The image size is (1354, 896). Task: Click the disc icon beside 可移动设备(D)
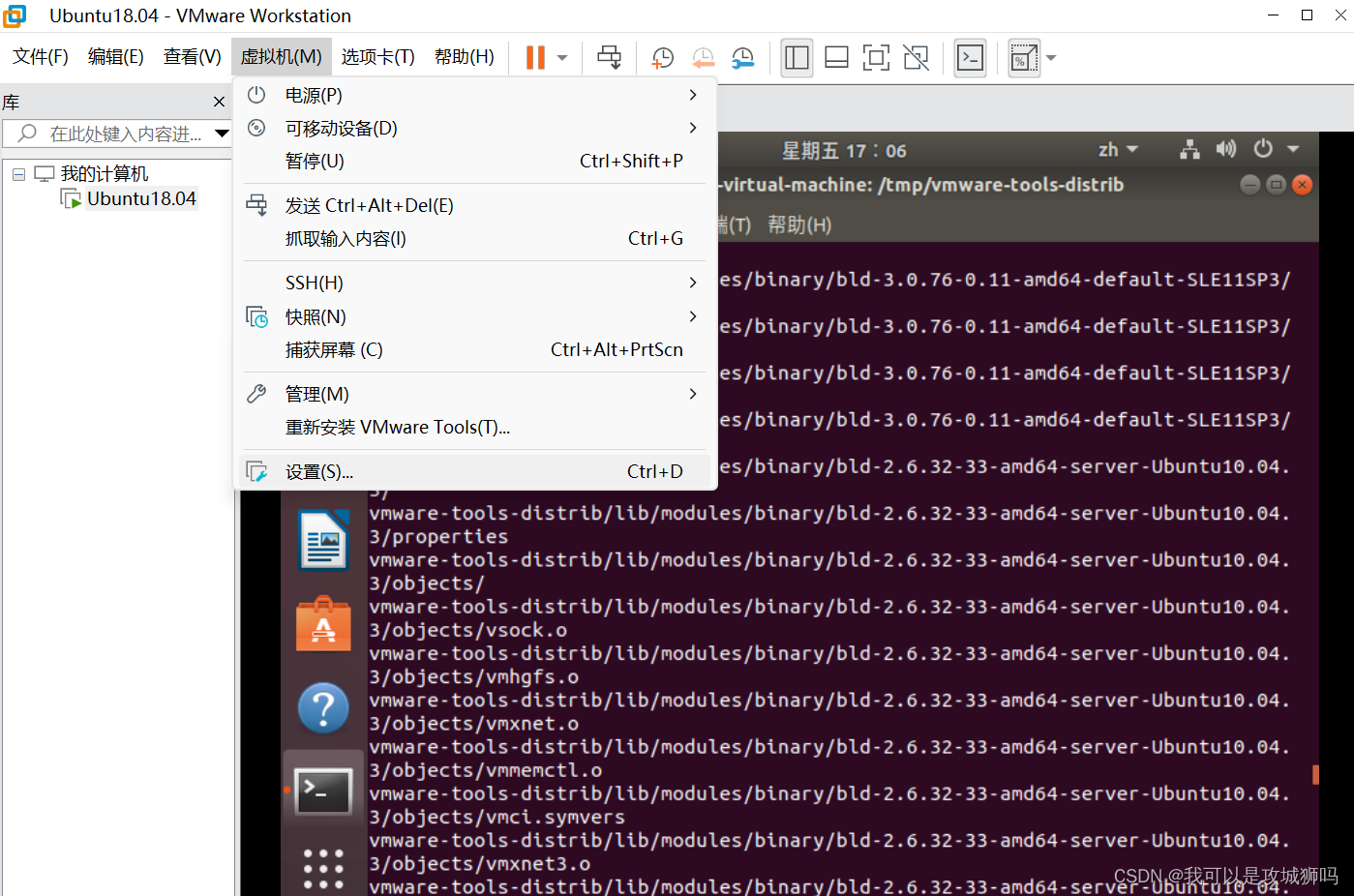click(x=256, y=128)
